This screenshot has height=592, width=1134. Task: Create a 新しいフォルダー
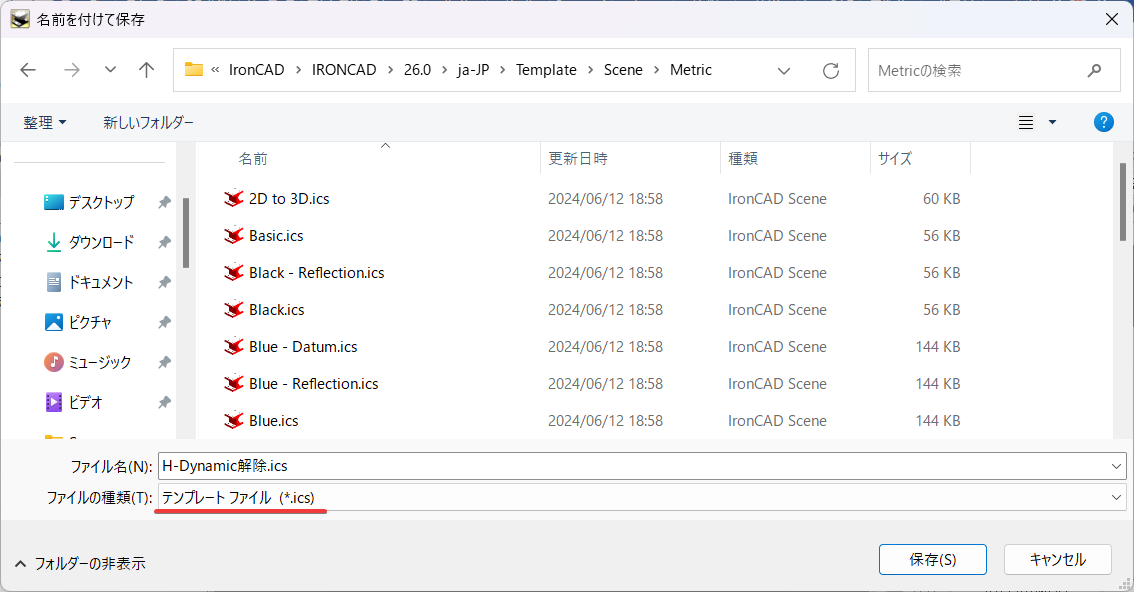point(148,122)
